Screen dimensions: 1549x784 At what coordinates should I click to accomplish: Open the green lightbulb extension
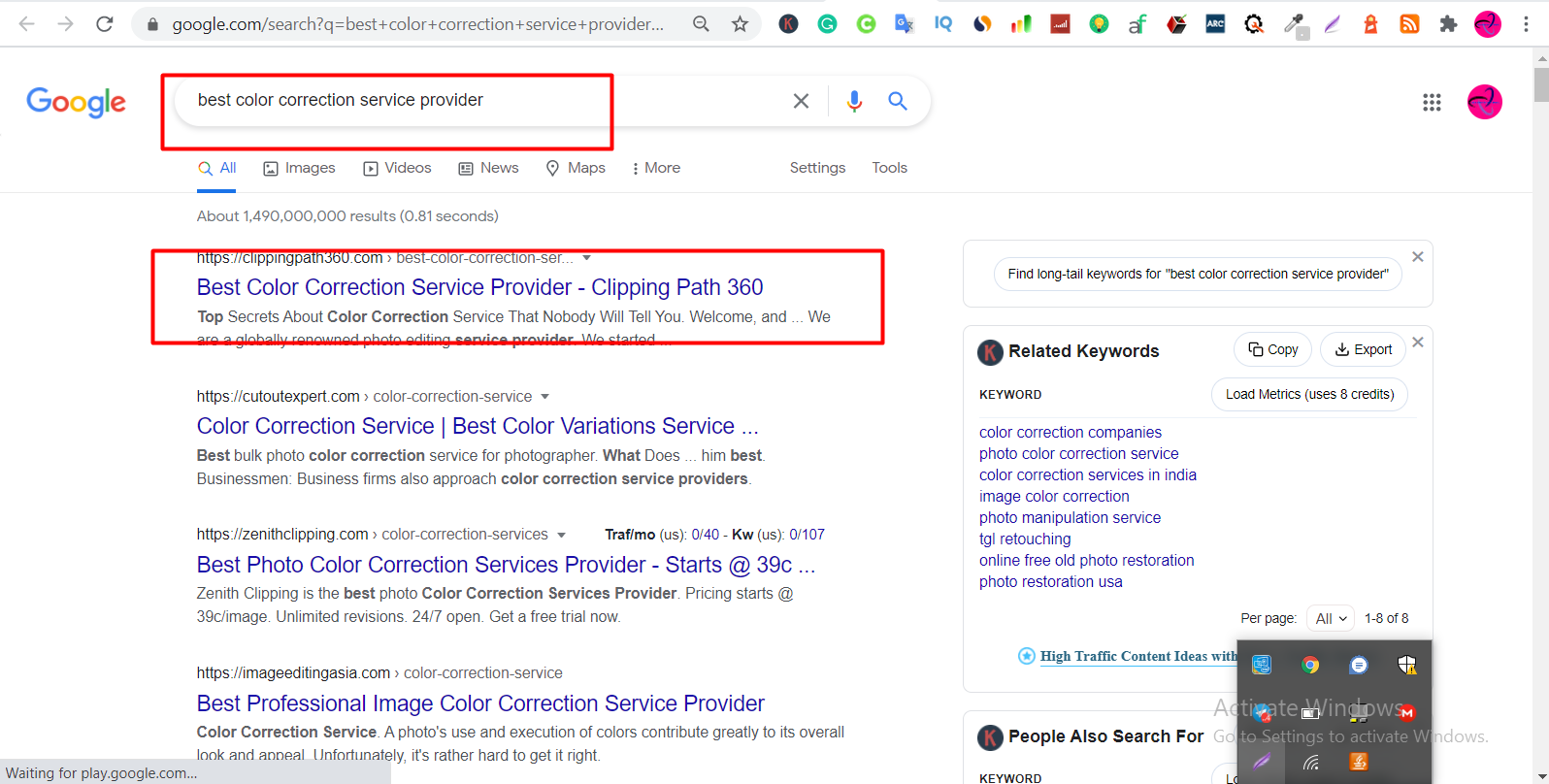pos(1099,24)
